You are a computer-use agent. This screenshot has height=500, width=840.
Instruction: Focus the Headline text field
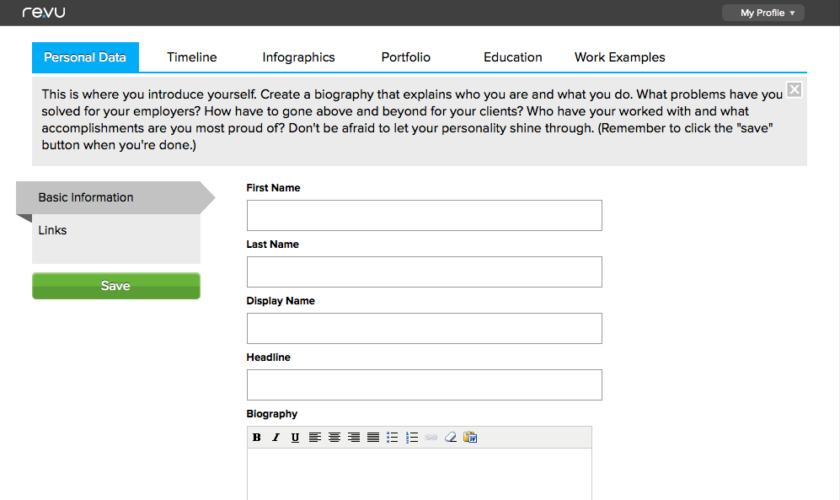pos(424,385)
